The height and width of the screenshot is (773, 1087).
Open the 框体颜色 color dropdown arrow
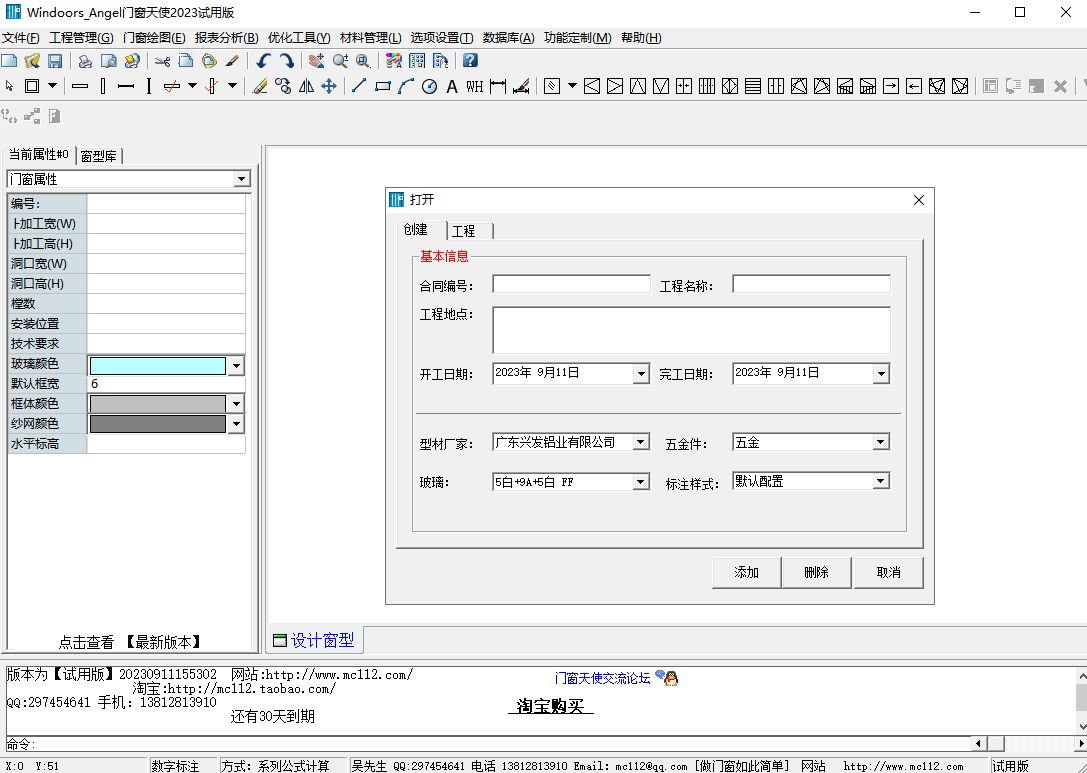236,403
